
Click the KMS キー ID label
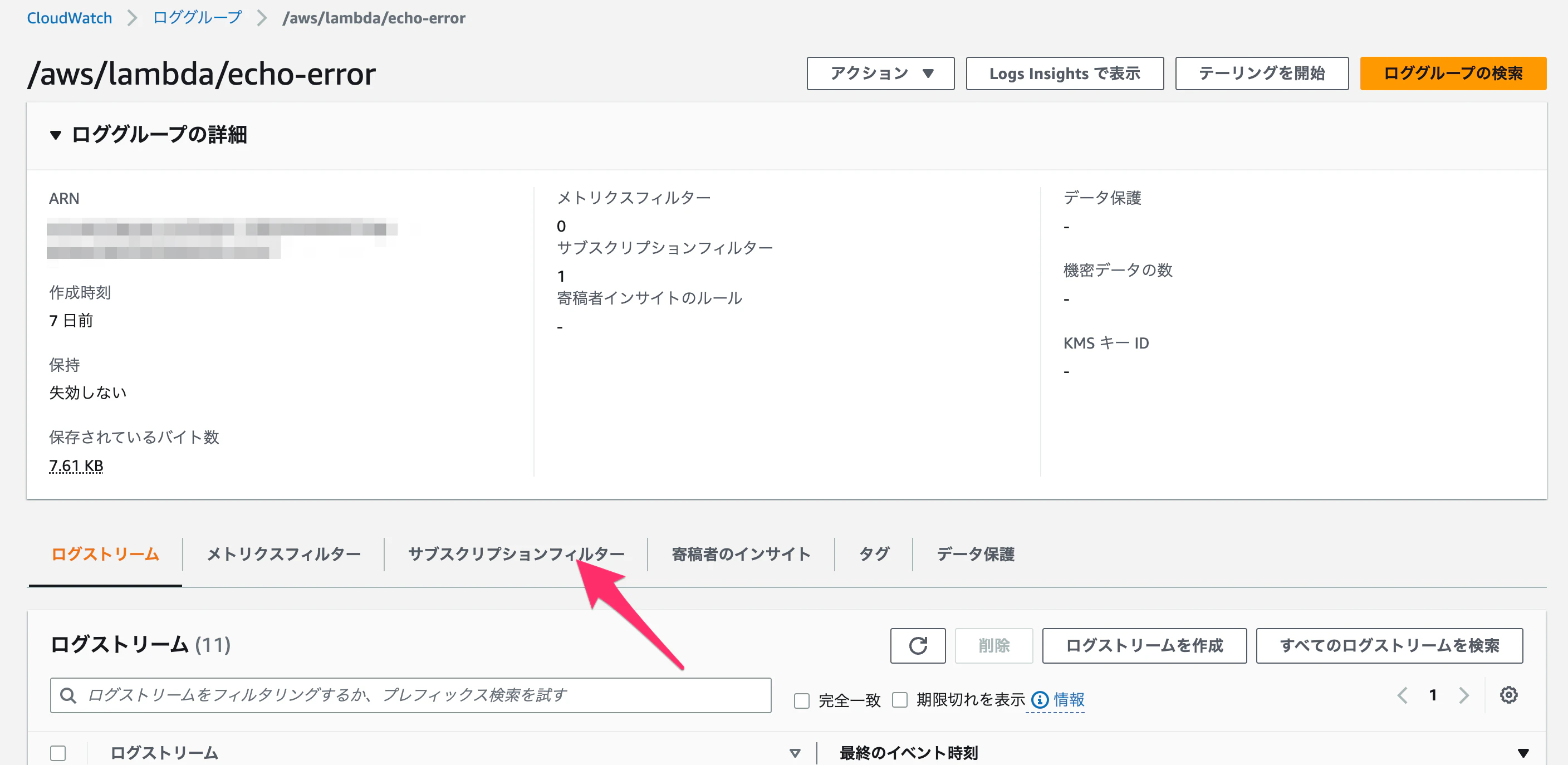click(x=1106, y=343)
